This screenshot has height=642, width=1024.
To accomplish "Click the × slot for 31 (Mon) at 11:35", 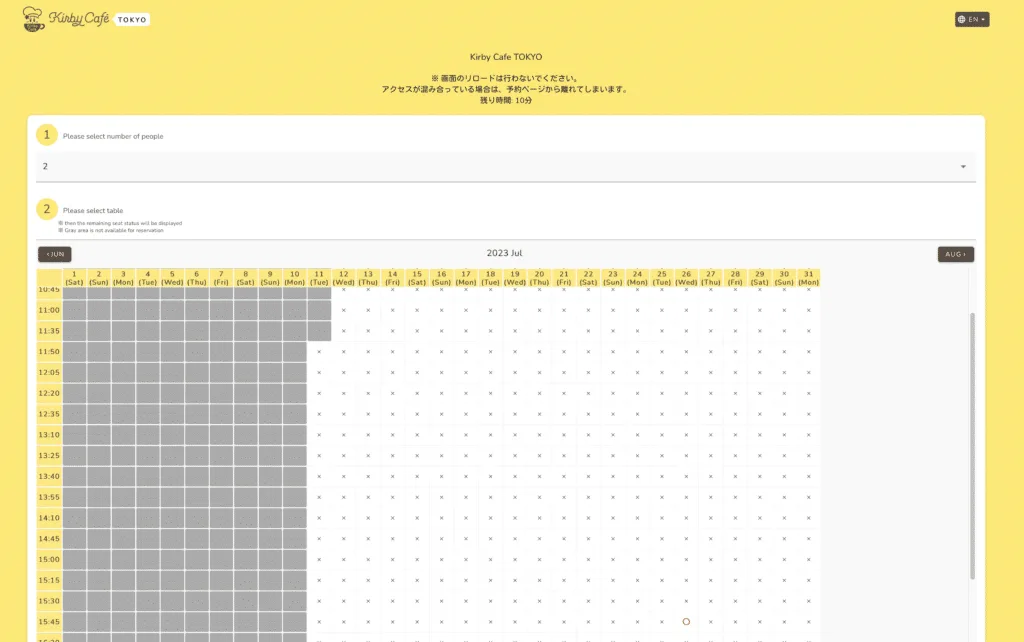I will [808, 331].
